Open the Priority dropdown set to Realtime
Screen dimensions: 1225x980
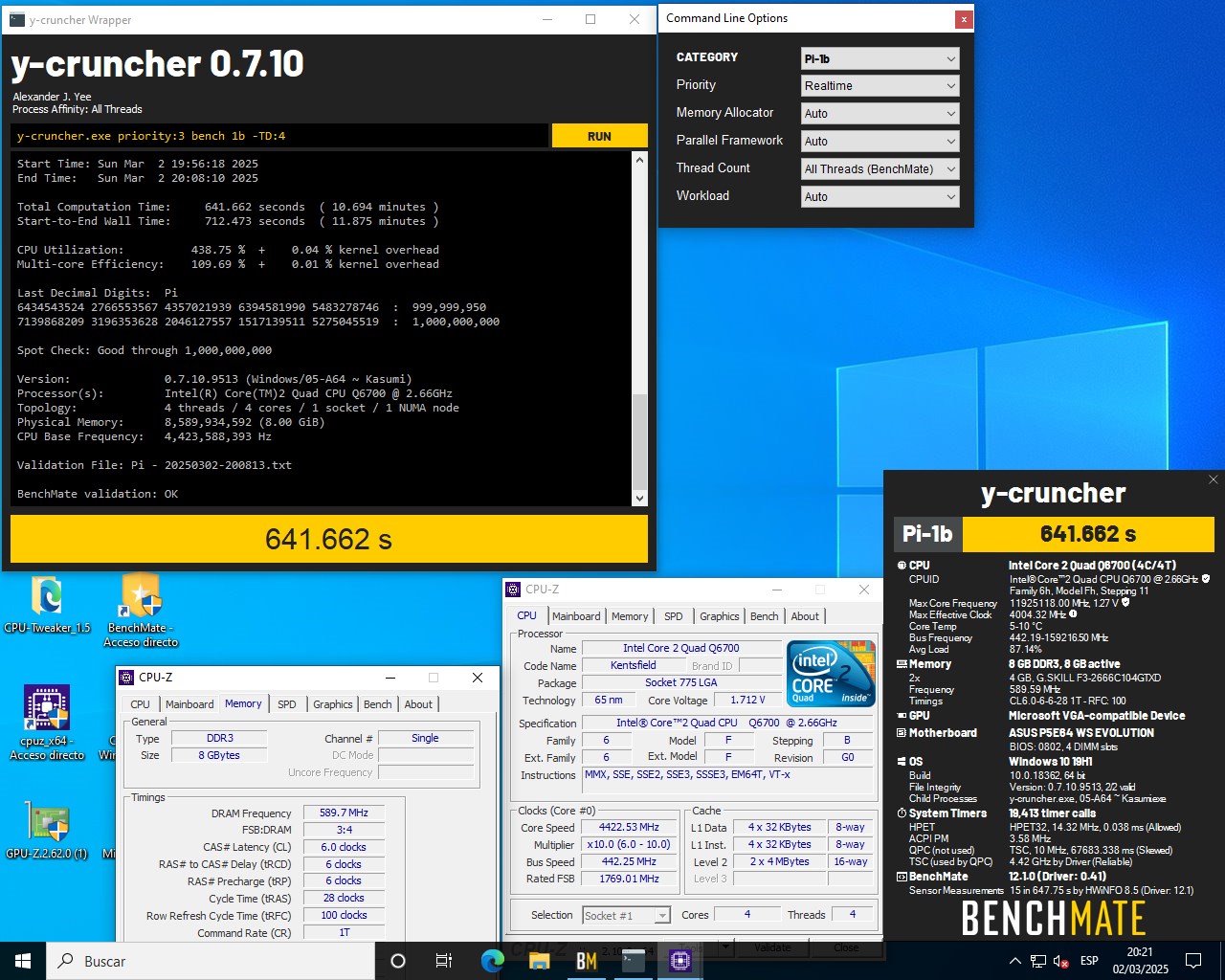point(880,85)
